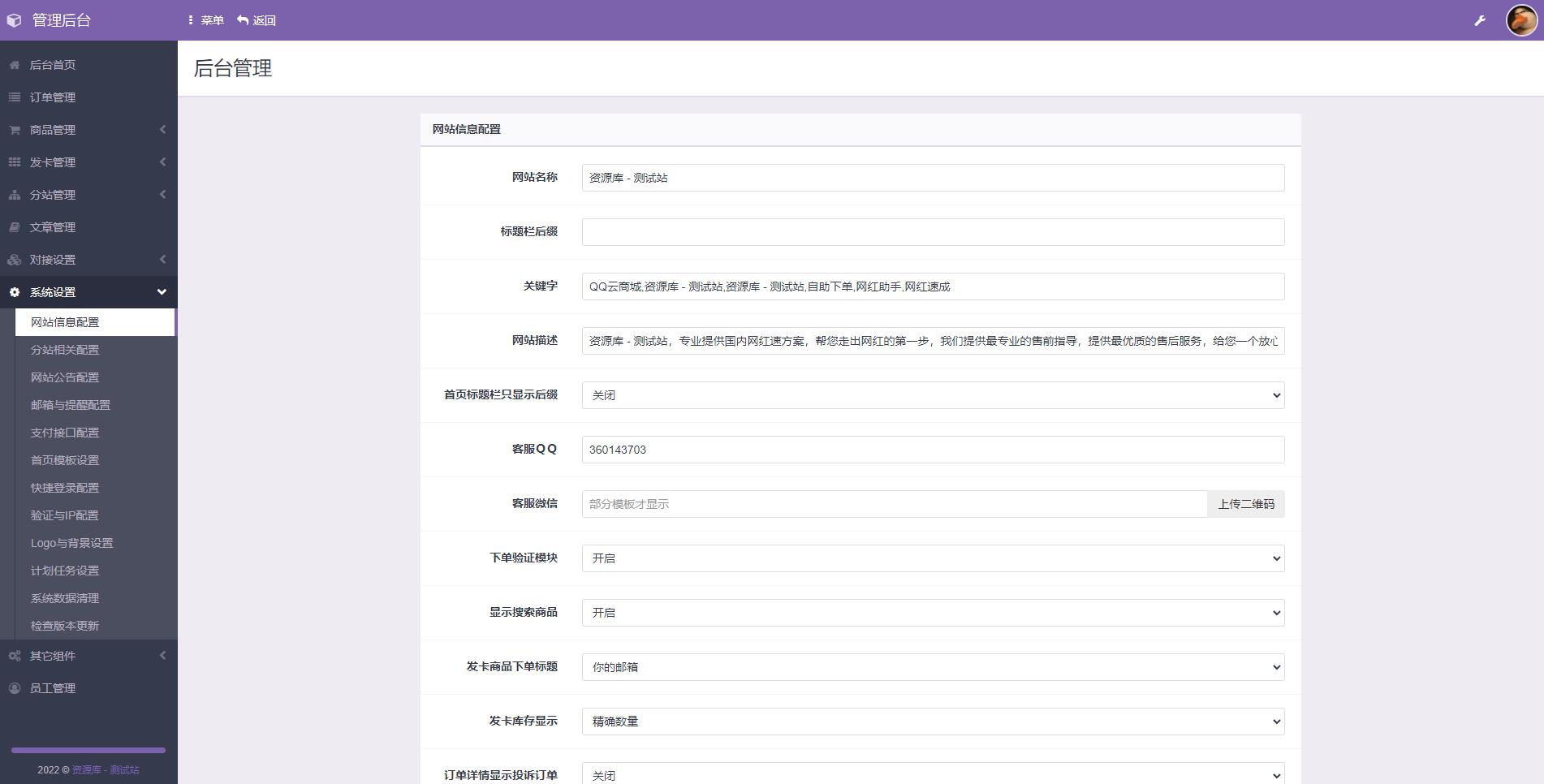Click the cubes icon next to 对接设置
This screenshot has height=784, width=1544.
pyautogui.click(x=15, y=260)
